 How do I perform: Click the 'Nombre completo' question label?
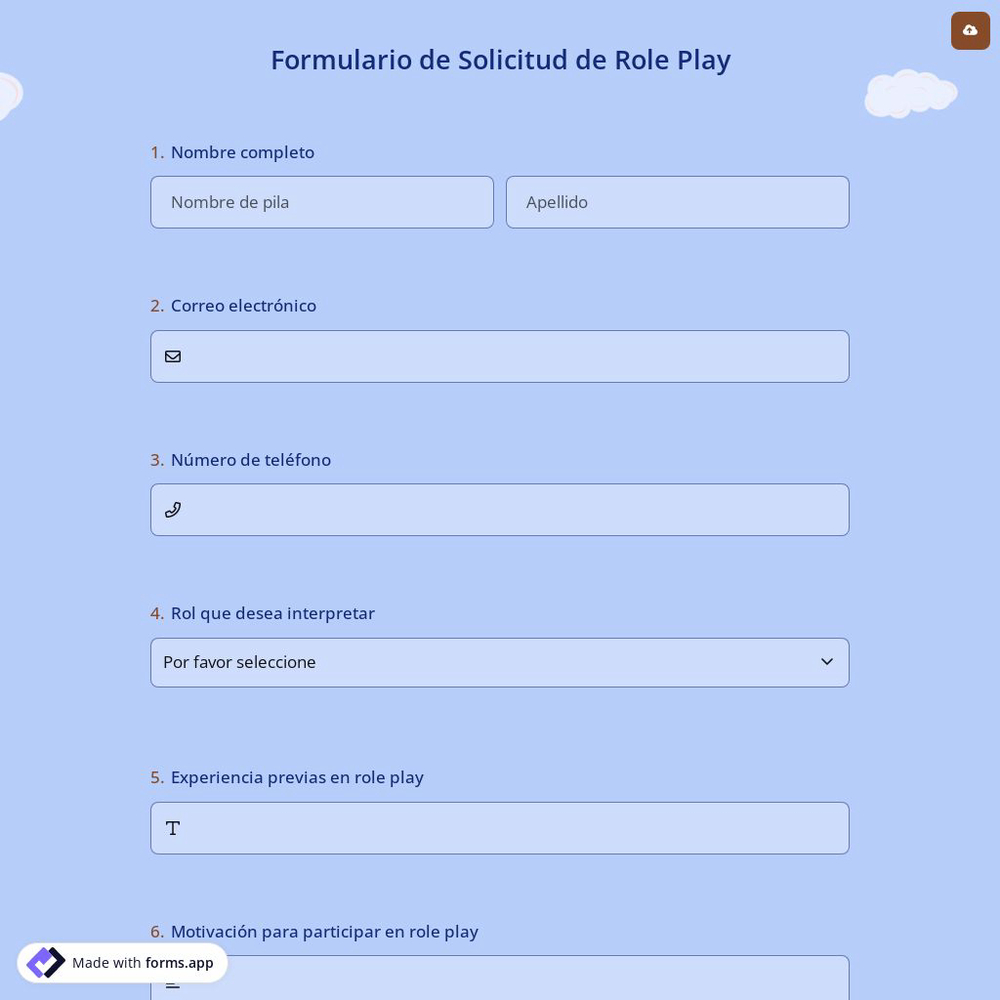pyautogui.click(x=242, y=152)
